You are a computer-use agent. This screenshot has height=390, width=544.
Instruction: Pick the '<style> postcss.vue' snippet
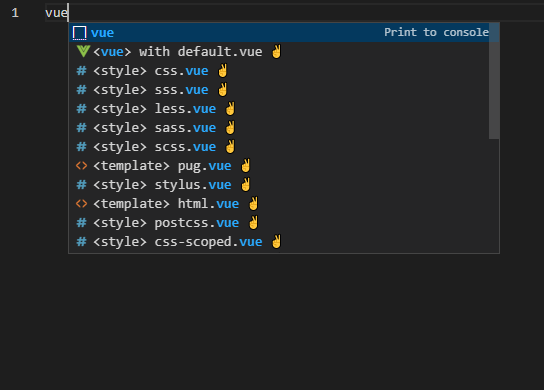pos(284,223)
